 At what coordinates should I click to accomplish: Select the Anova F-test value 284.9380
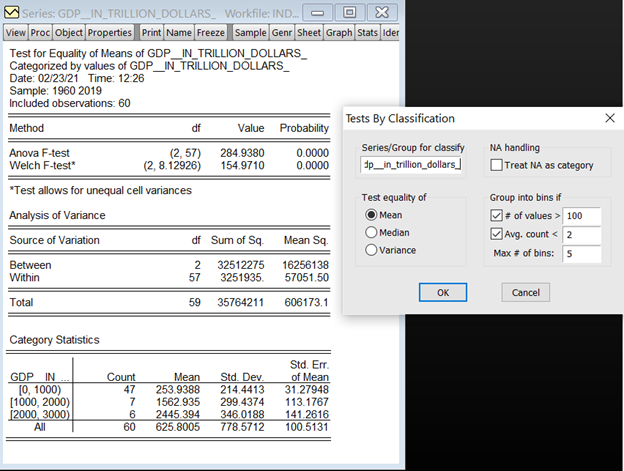(x=242, y=153)
